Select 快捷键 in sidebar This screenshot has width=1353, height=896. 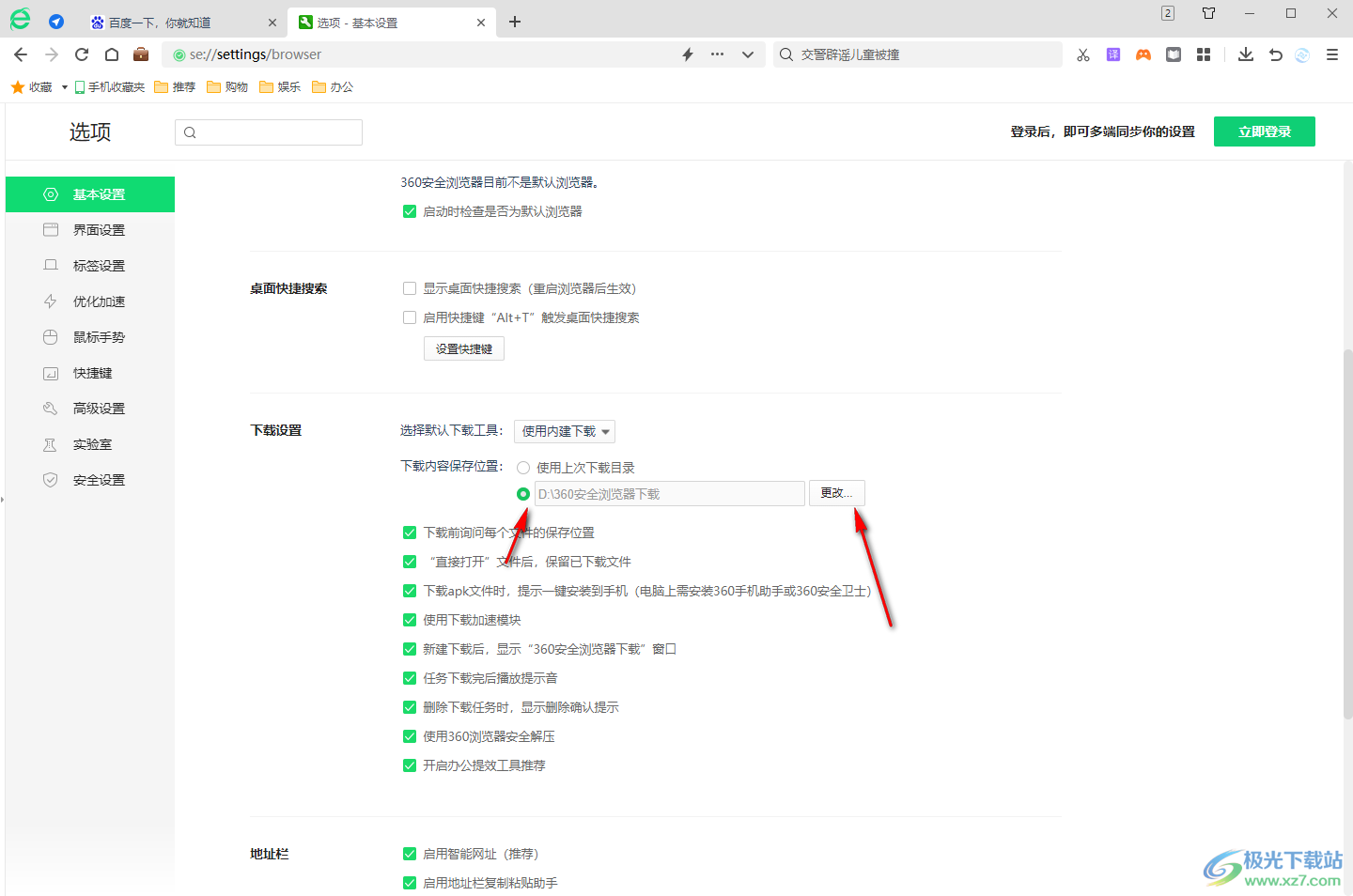pos(90,373)
